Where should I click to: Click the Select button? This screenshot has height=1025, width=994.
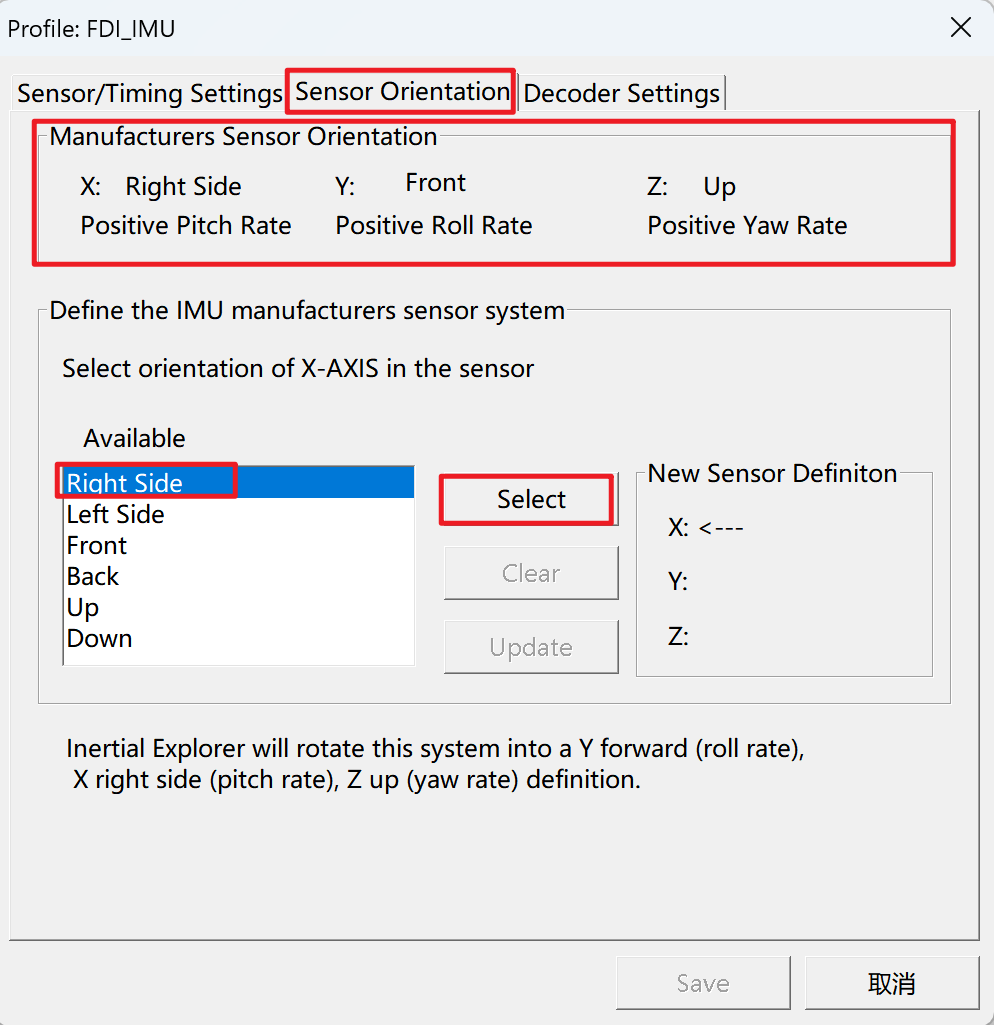tap(531, 499)
